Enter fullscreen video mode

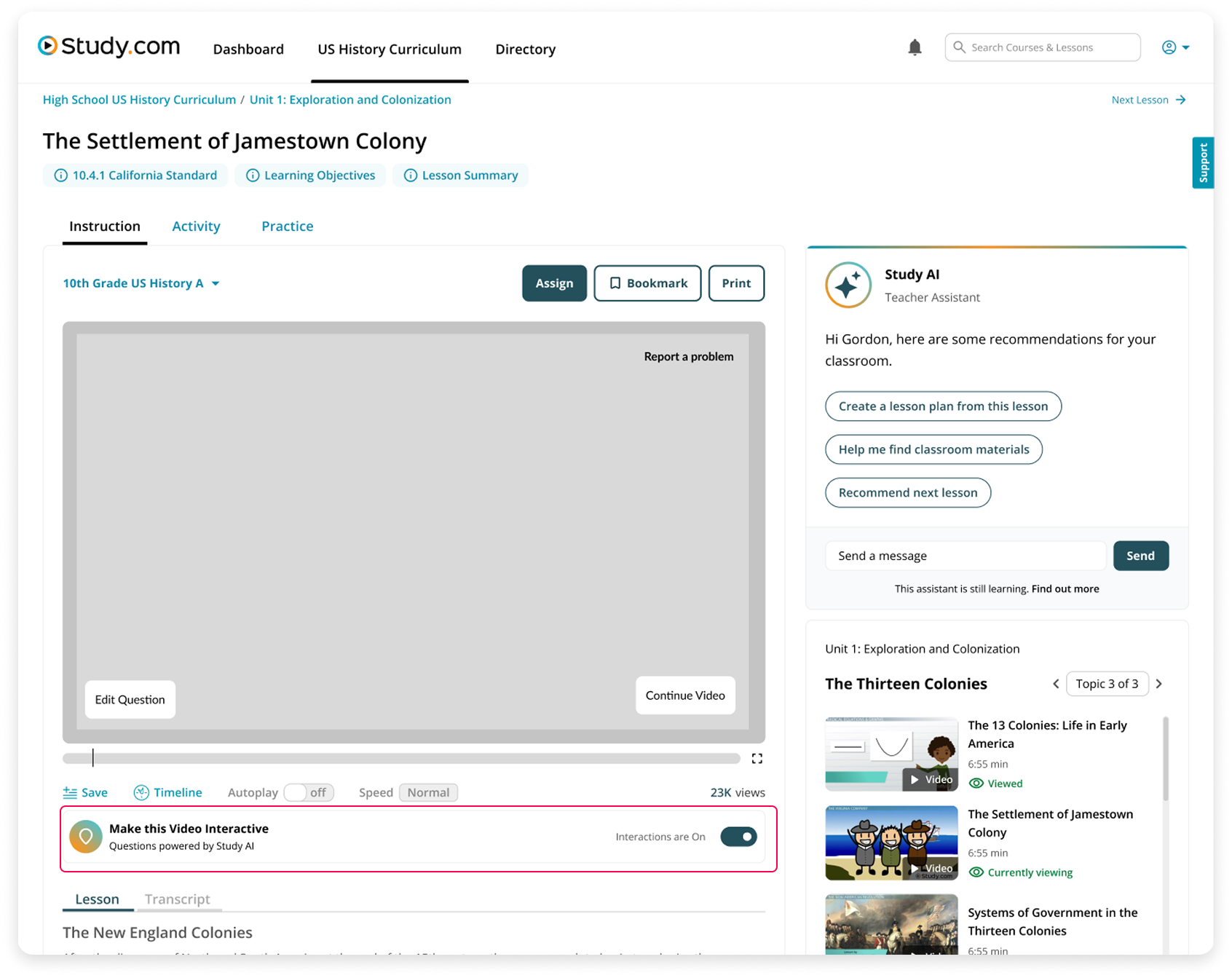click(757, 759)
